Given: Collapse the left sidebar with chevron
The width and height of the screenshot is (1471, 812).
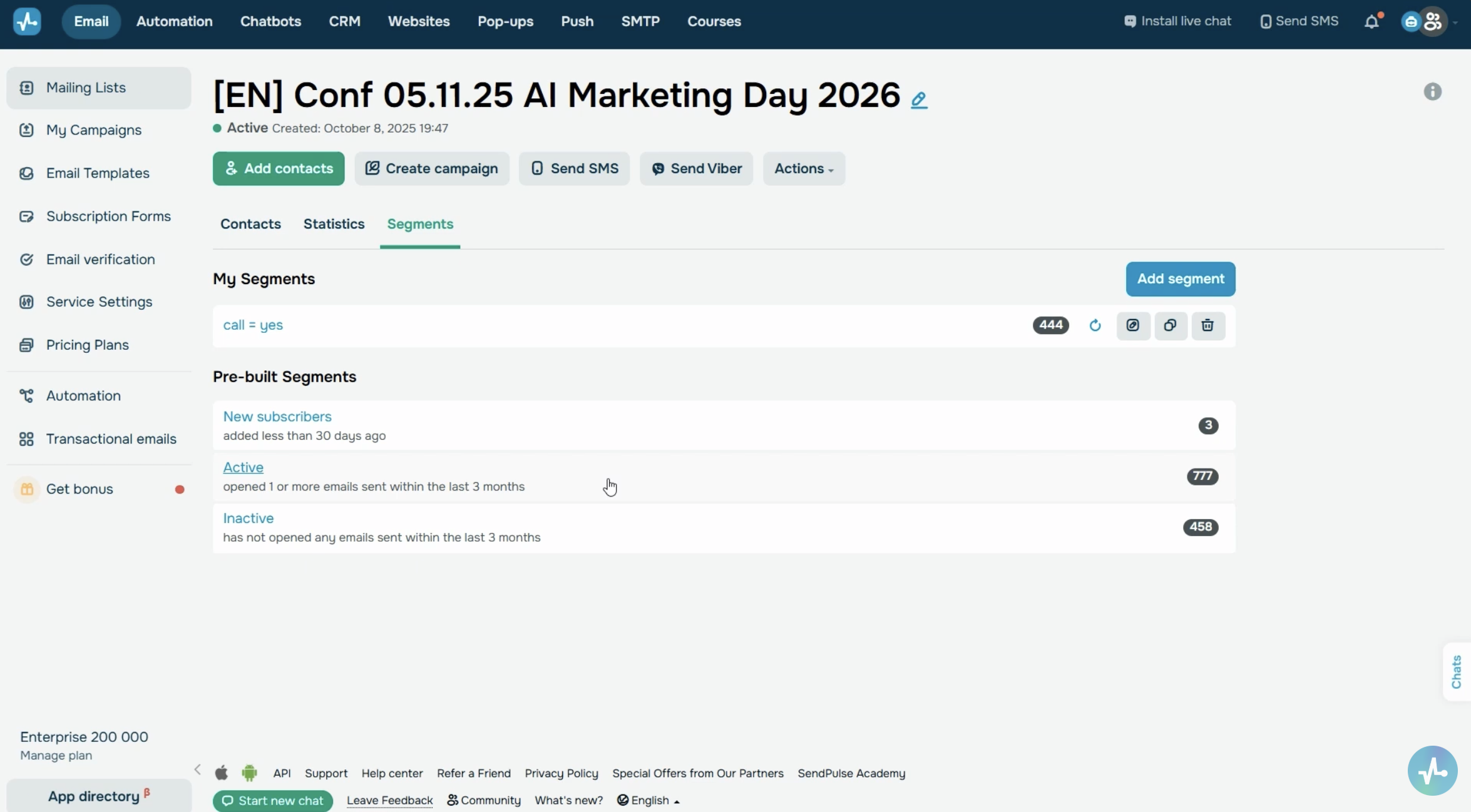Looking at the screenshot, I should tap(198, 769).
